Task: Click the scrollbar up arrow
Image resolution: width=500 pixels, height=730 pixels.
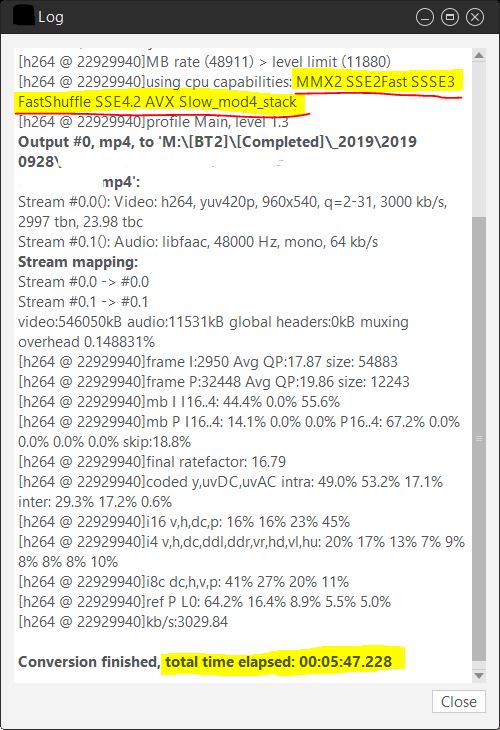Action: point(479,56)
